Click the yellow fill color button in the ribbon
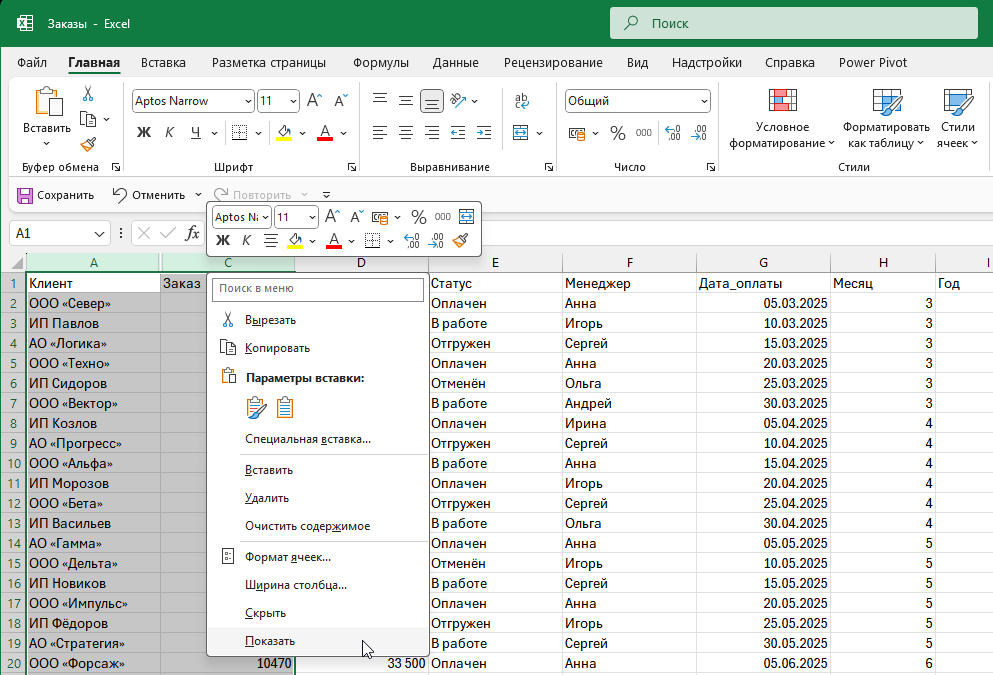The image size is (993, 675). [x=284, y=133]
